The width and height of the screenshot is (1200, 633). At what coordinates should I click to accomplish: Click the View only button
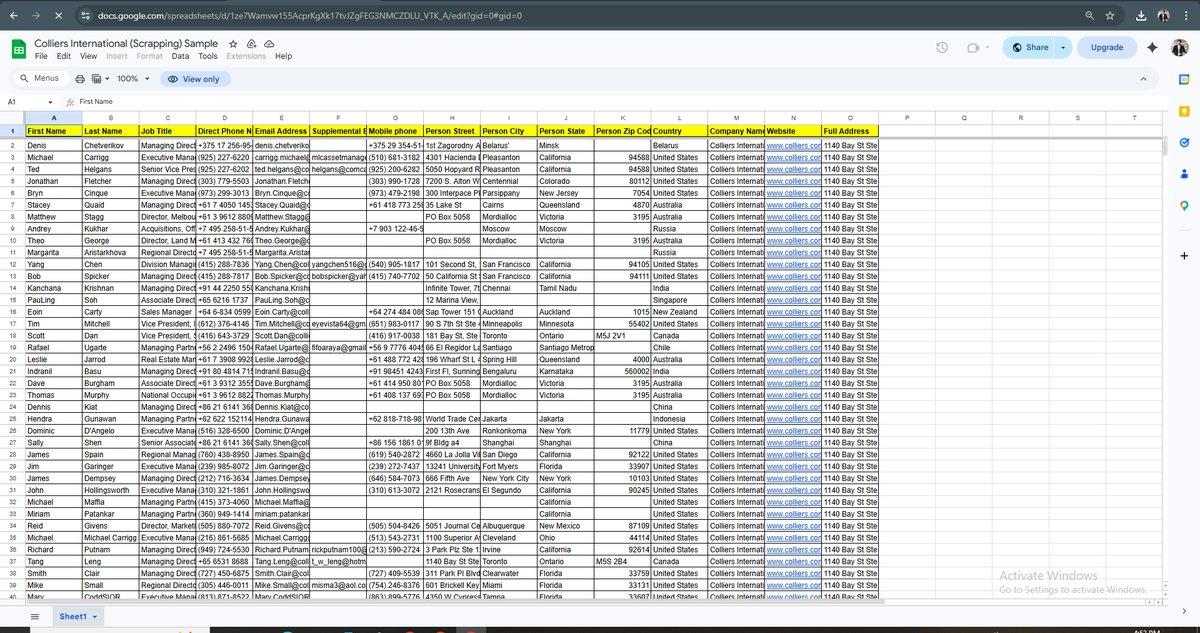[x=193, y=78]
